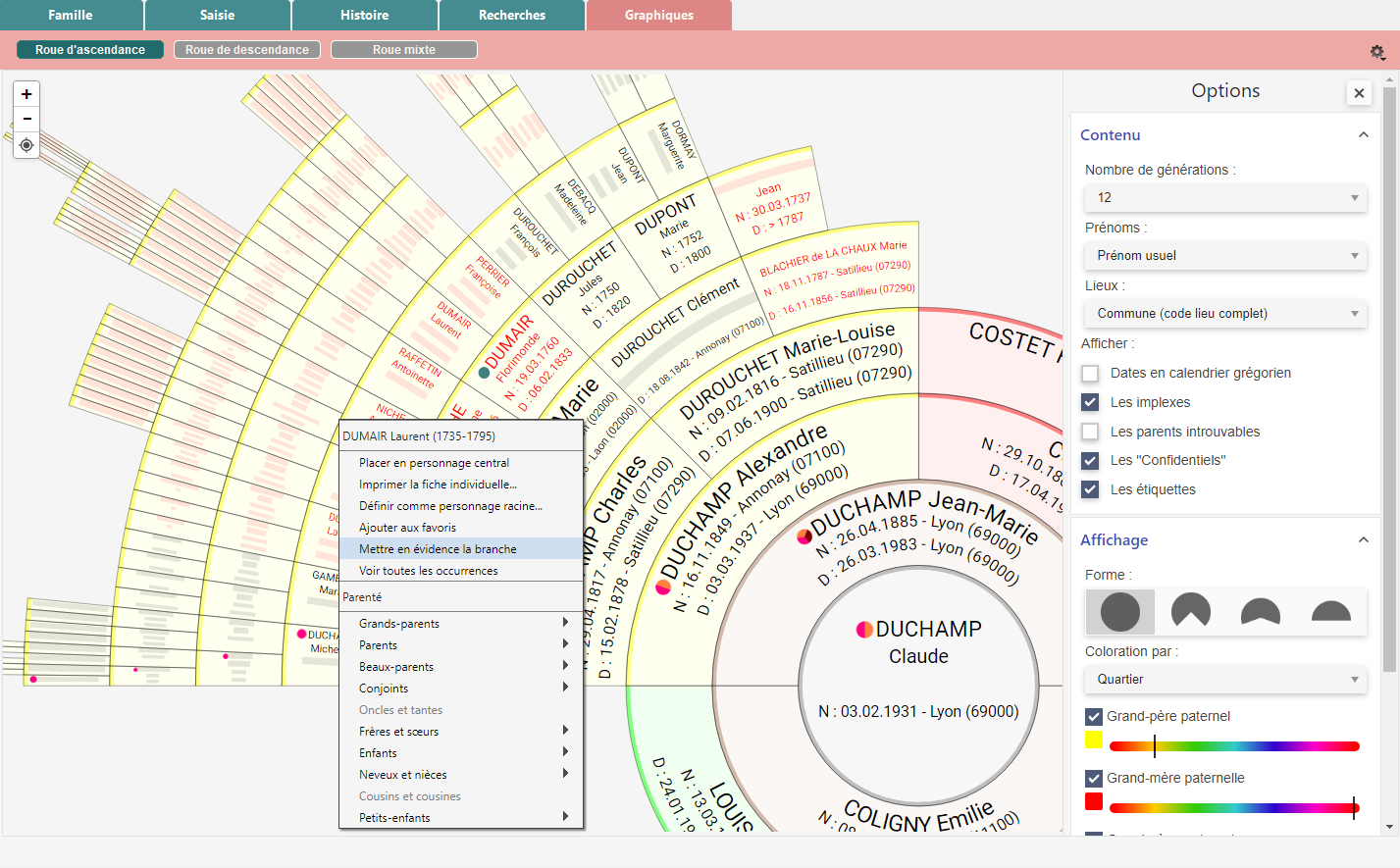Close the Options panel
Image resolution: width=1400 pixels, height=868 pixels.
[x=1359, y=93]
